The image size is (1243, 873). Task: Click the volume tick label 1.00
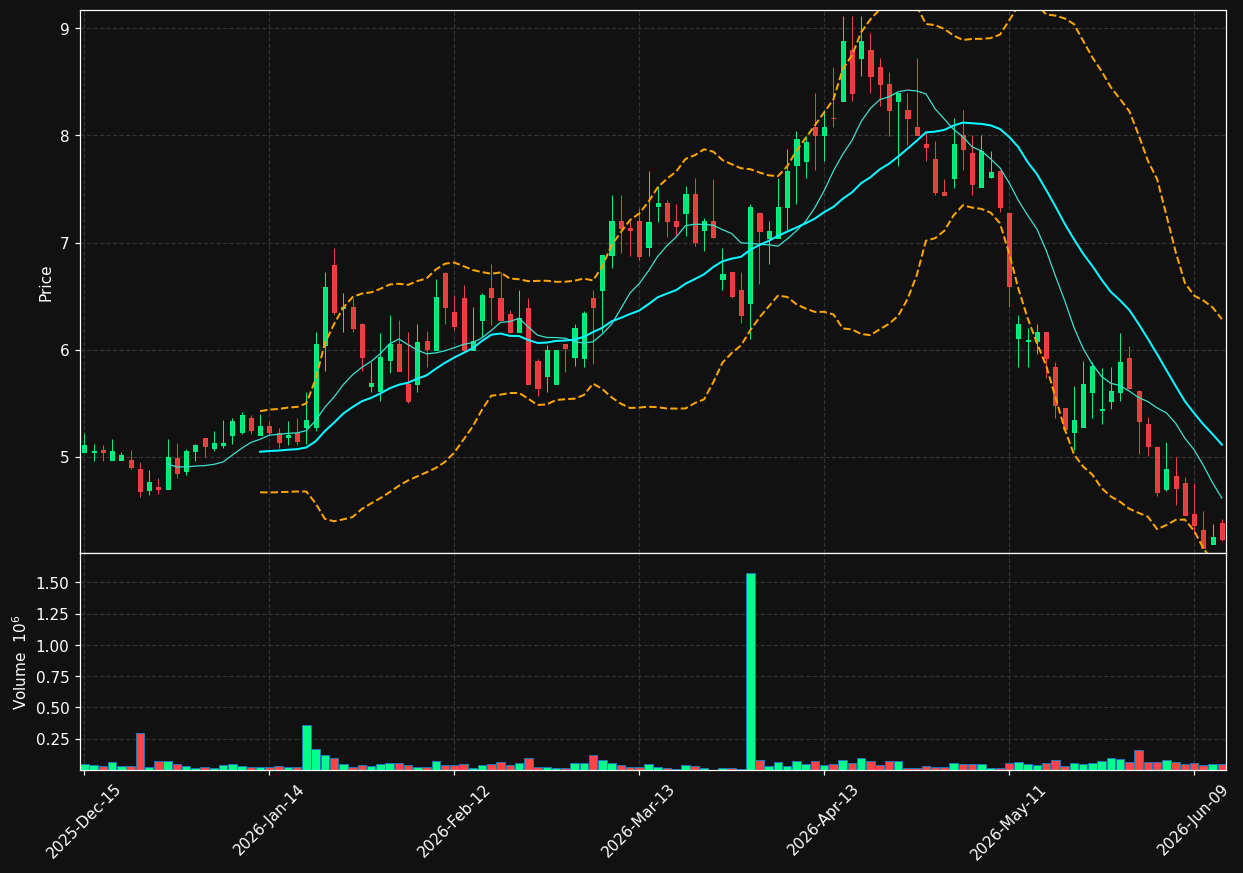[x=54, y=646]
